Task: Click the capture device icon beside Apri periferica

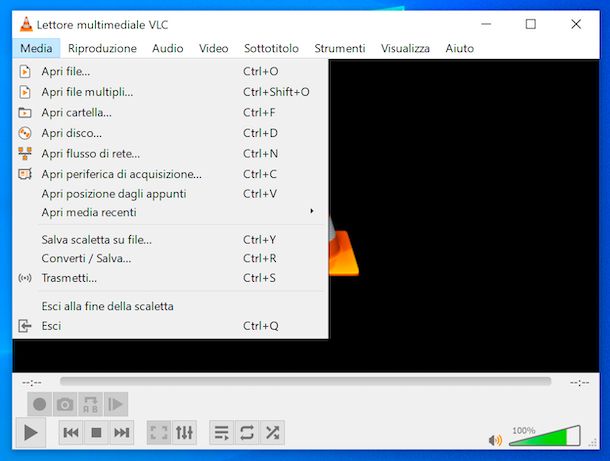Action: 25,174
